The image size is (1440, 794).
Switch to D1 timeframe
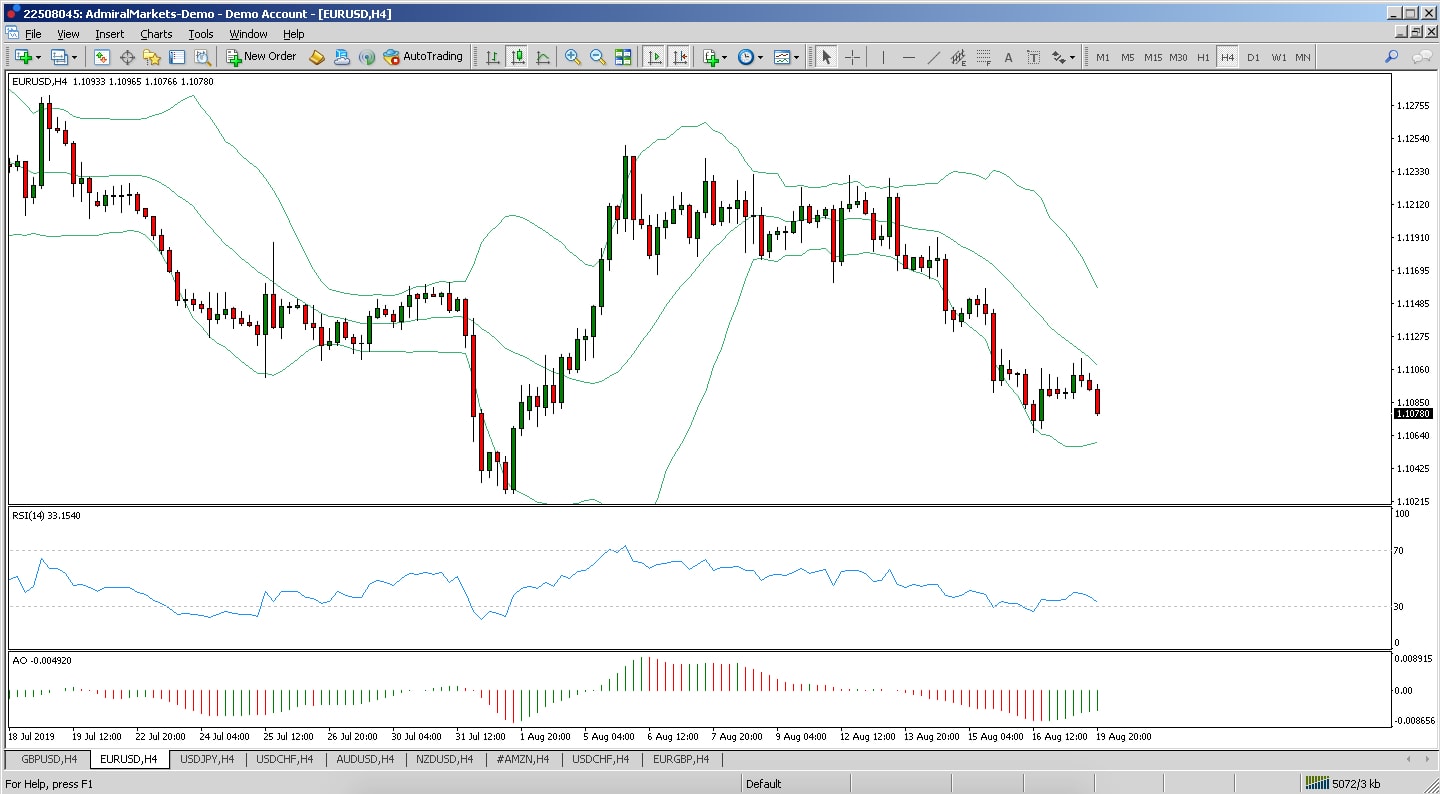point(1253,57)
